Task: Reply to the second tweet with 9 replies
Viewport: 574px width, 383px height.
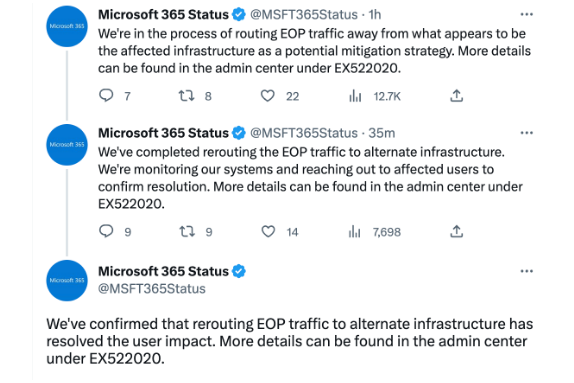Action: click(x=106, y=231)
